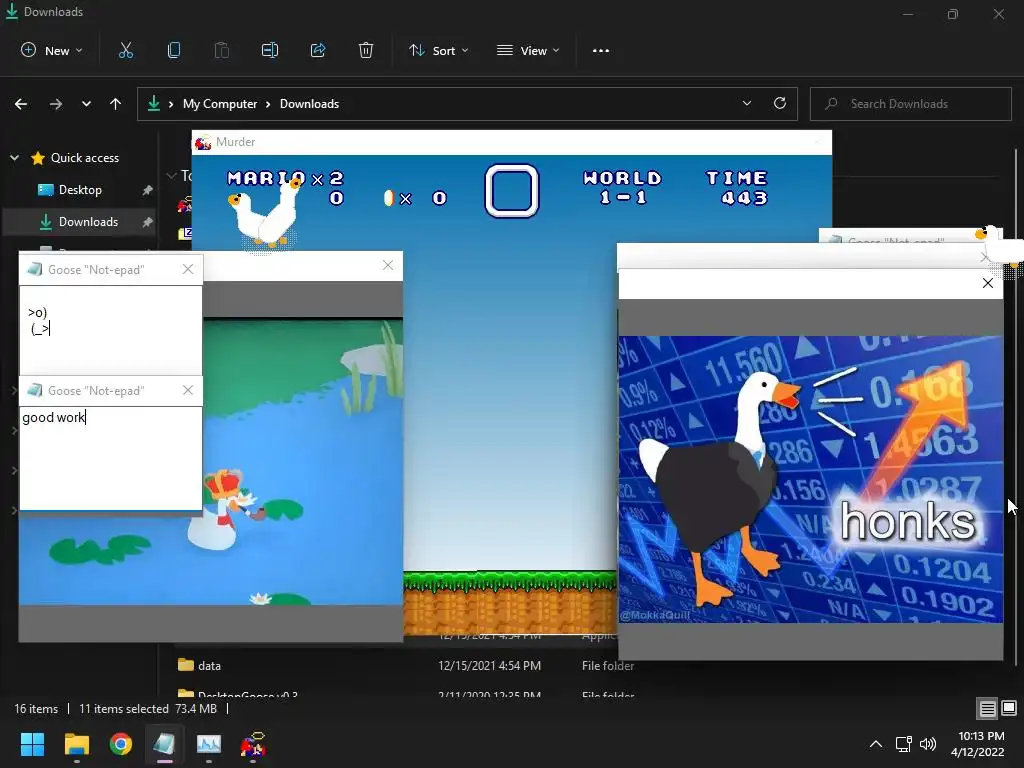
Task: Collapse the Quick access tree node
Action: pos(14,158)
